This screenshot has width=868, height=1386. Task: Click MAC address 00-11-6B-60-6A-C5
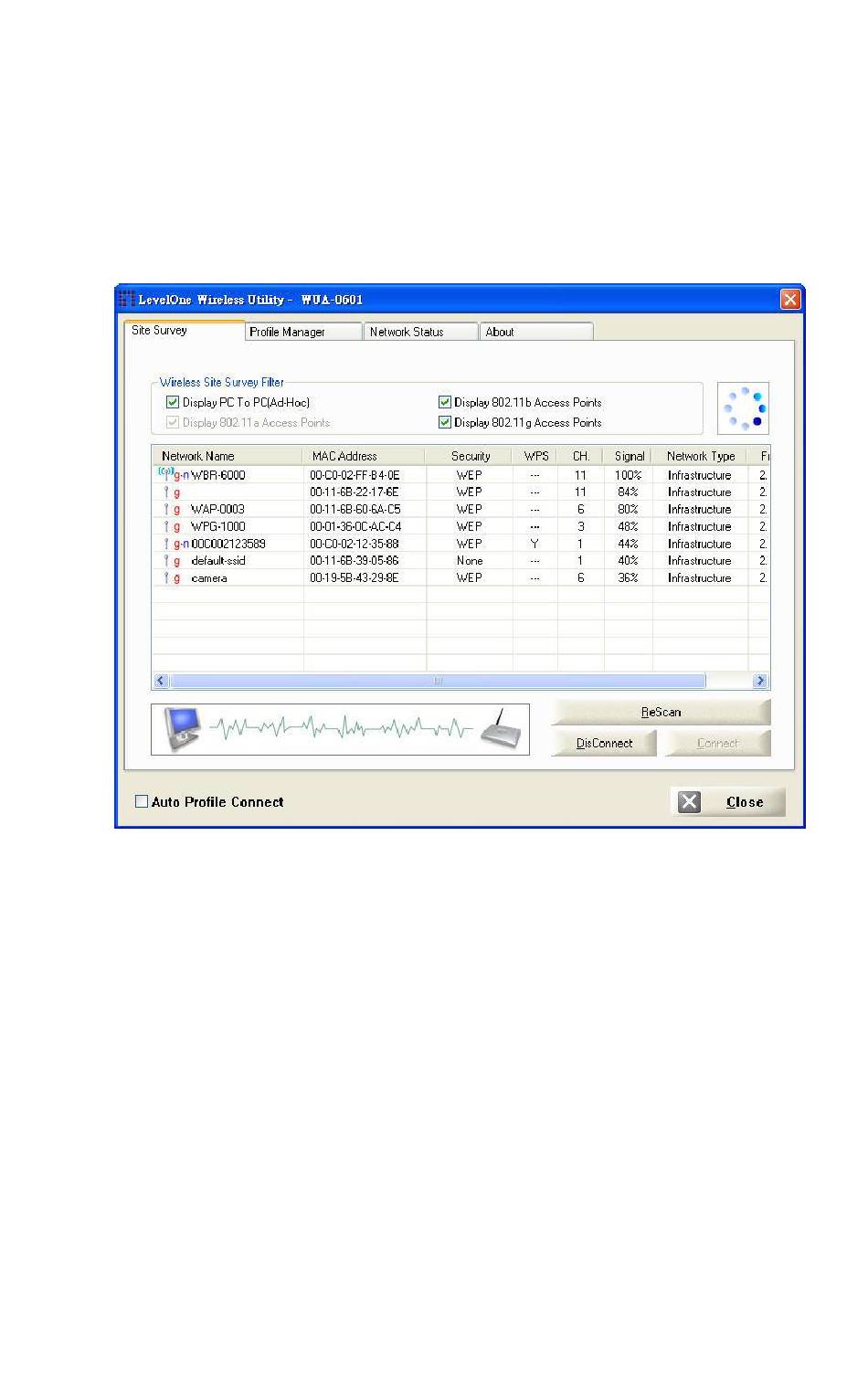tap(355, 509)
